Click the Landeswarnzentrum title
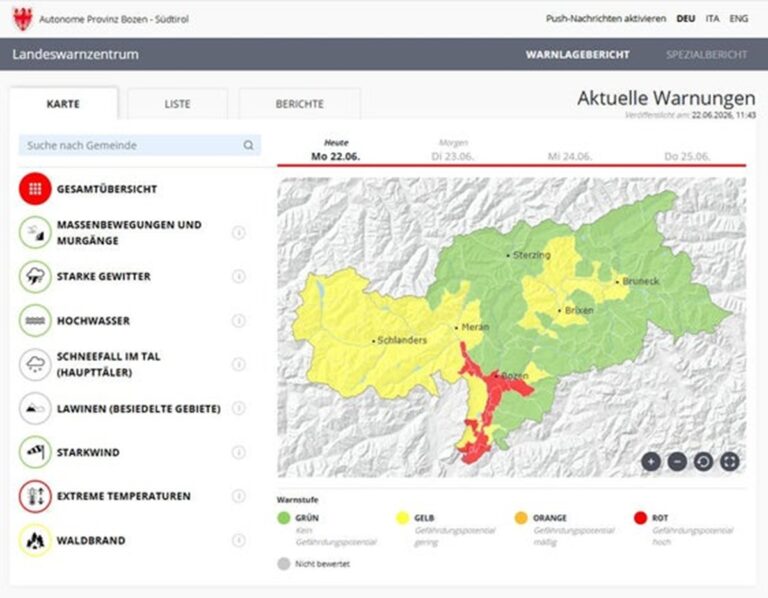The height and width of the screenshot is (598, 768). 75,54
